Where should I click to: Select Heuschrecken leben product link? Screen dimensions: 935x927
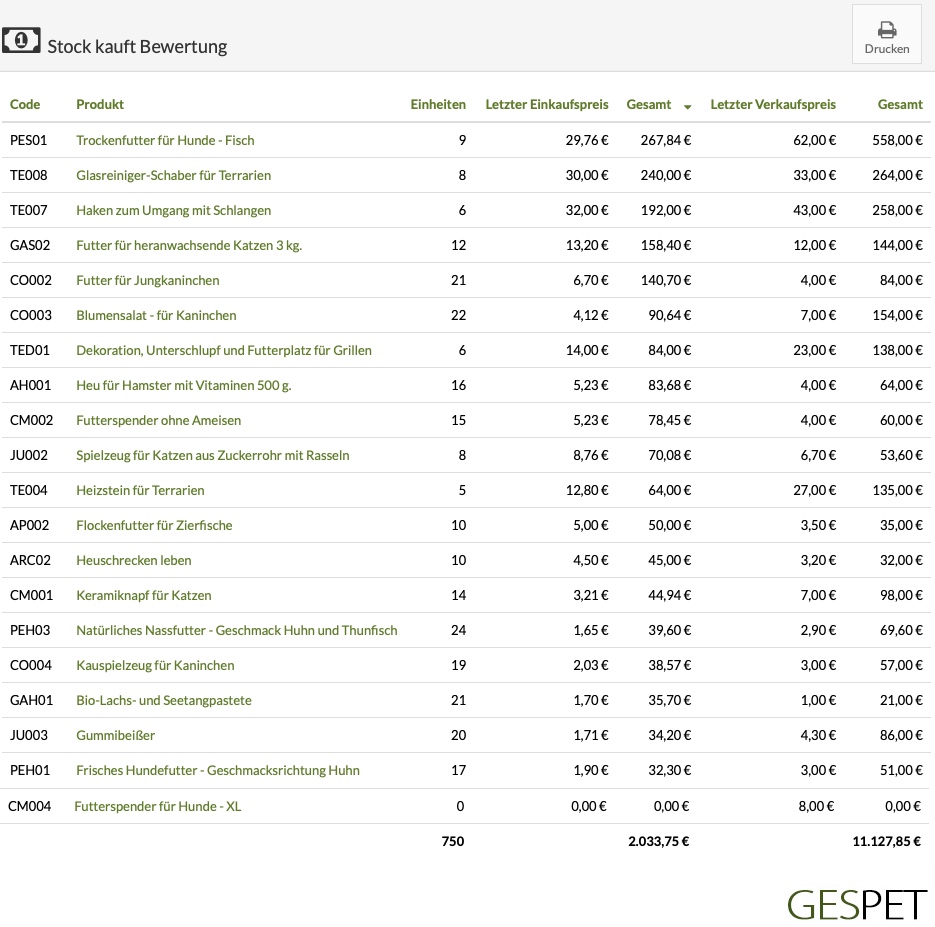[x=134, y=560]
